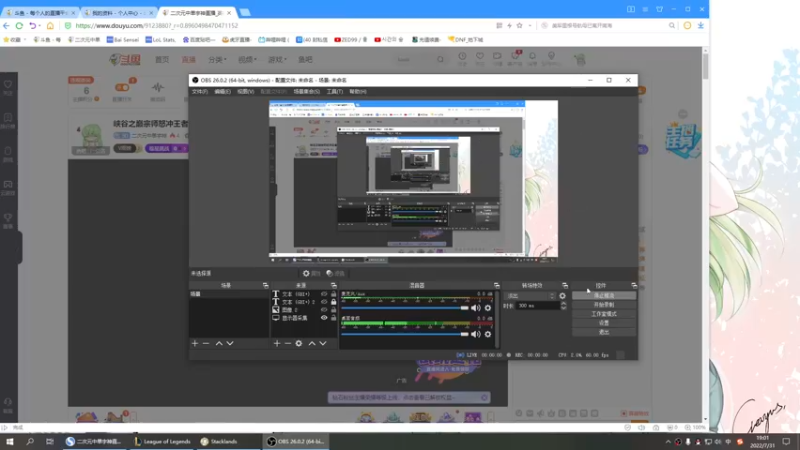Viewport: 800px width, 450px height.
Task: Click 工作室模式 studio mode button
Action: click(x=604, y=314)
